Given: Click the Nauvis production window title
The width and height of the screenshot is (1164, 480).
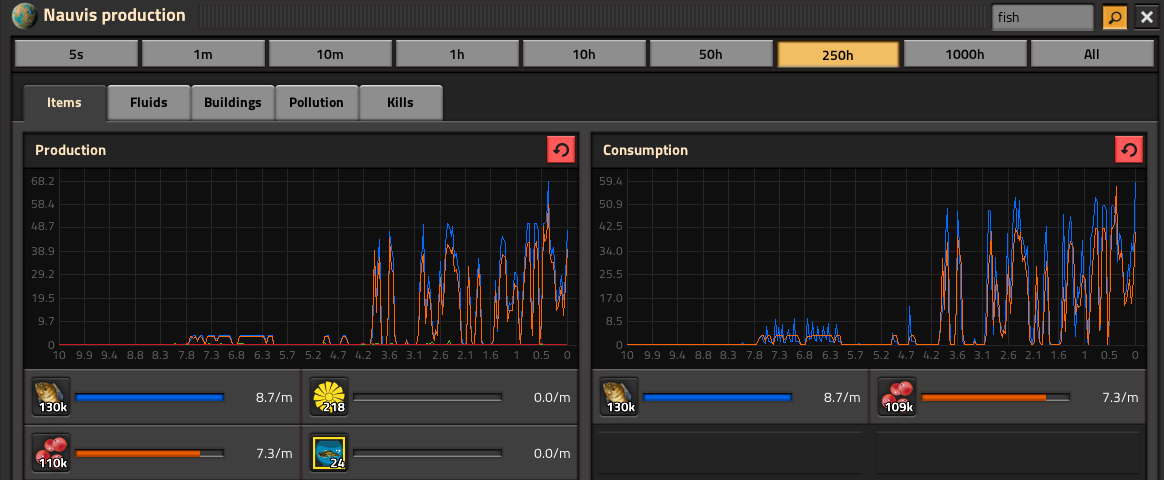Looking at the screenshot, I should coord(114,15).
